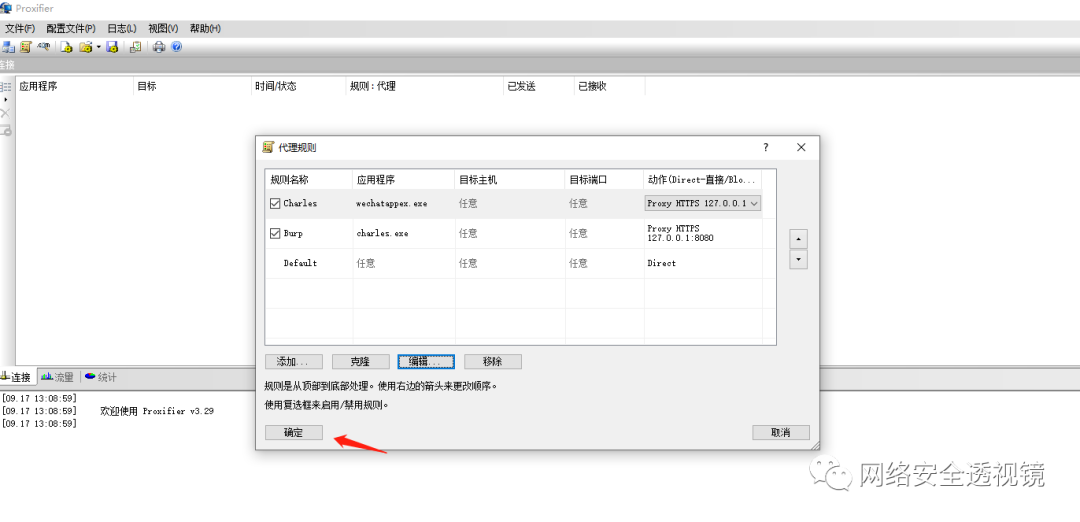Click the checklist settings toolbar icon
This screenshot has height=522, width=1080.
point(135,47)
